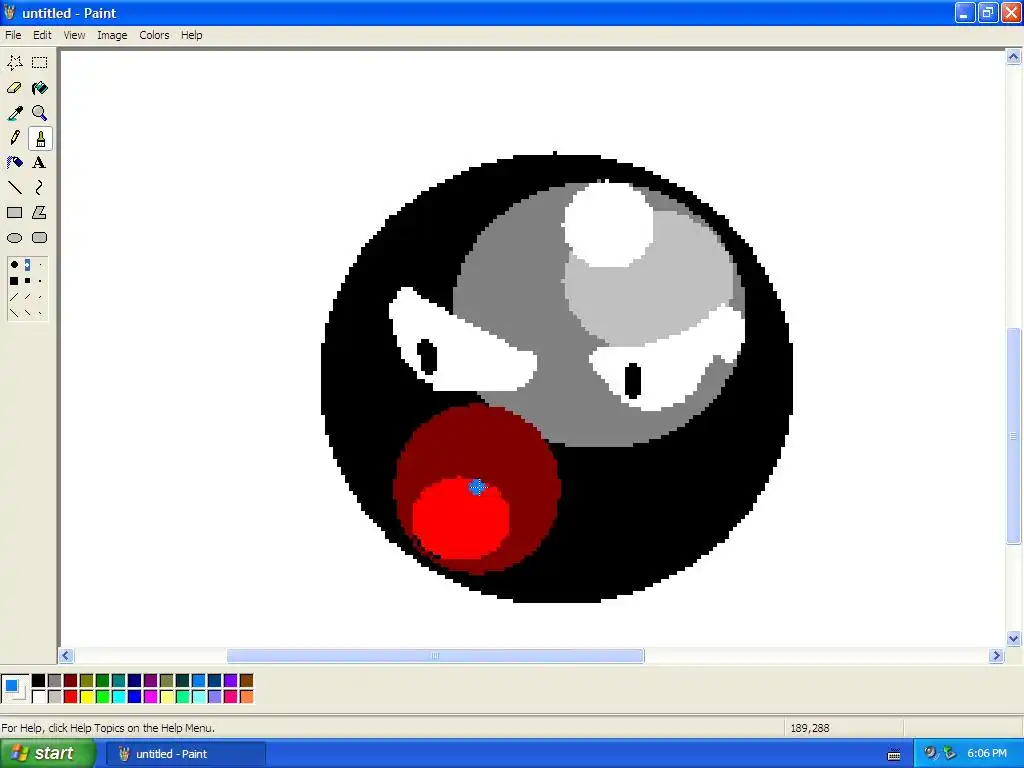Click the current foreground color box
Image resolution: width=1024 pixels, height=768 pixels.
tap(11, 686)
